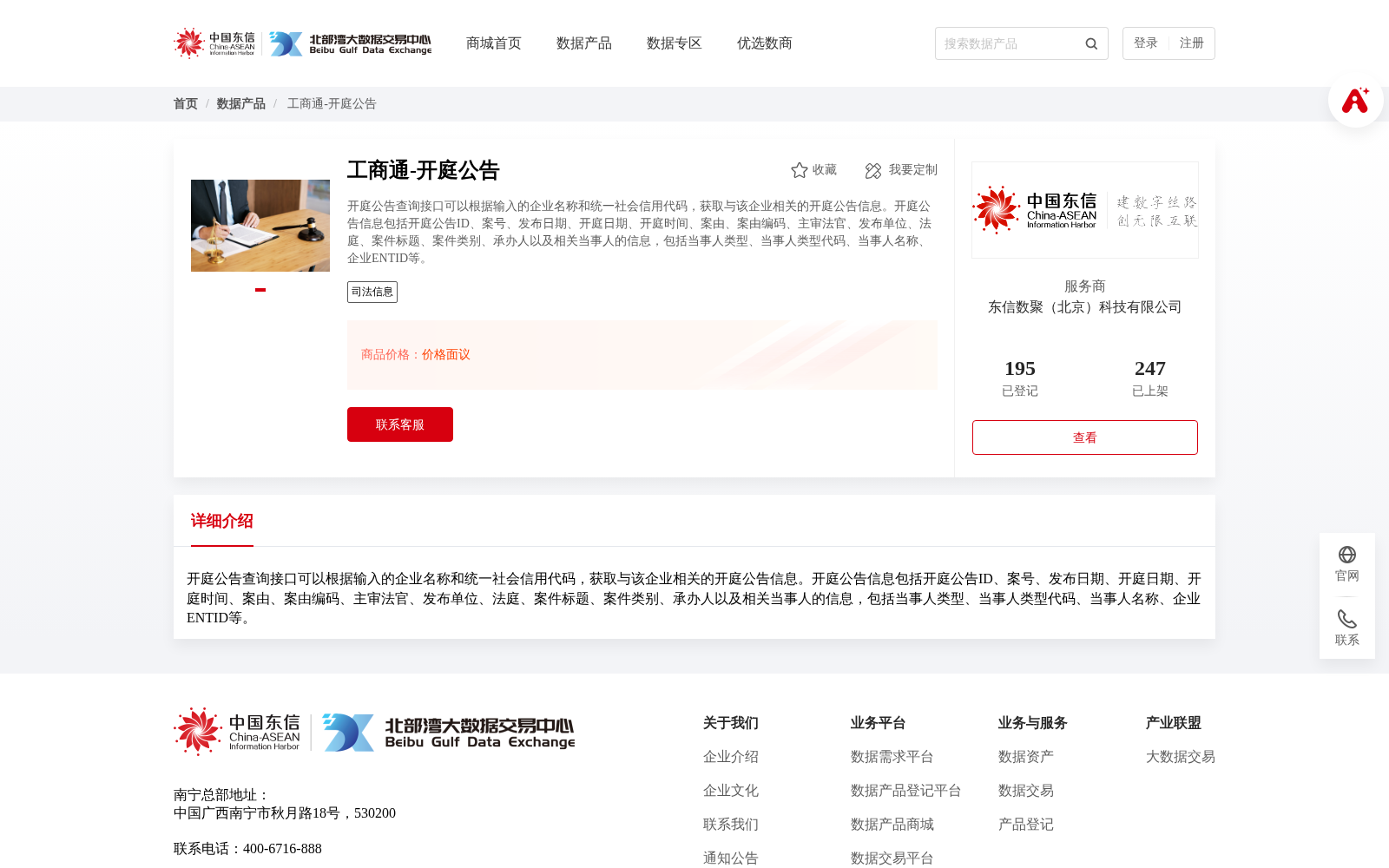The width and height of the screenshot is (1389, 868).
Task: Click the footer Beibu Gulf Data Exchange logo
Action: pos(448,733)
